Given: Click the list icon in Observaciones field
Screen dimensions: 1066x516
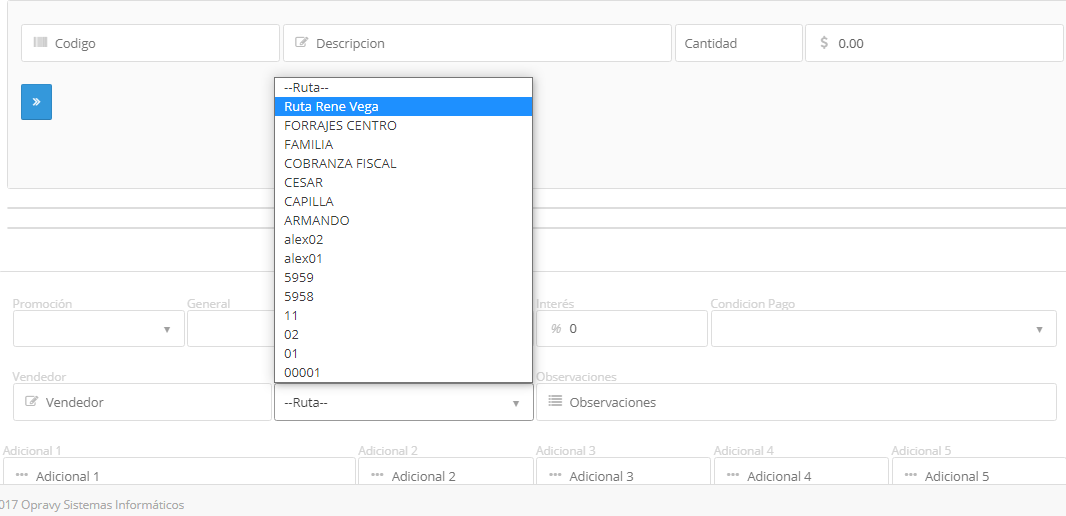Looking at the screenshot, I should (x=555, y=401).
